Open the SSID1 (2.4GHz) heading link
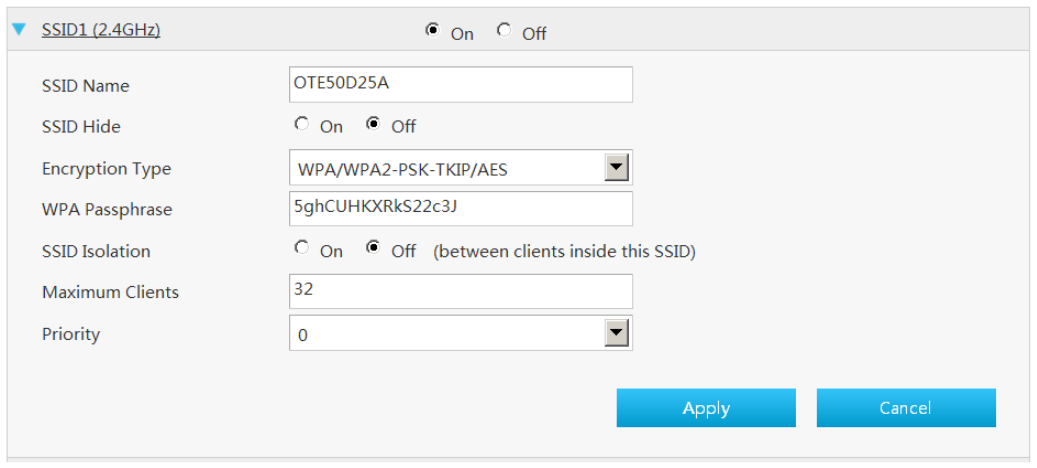The image size is (1037, 468). point(101,30)
